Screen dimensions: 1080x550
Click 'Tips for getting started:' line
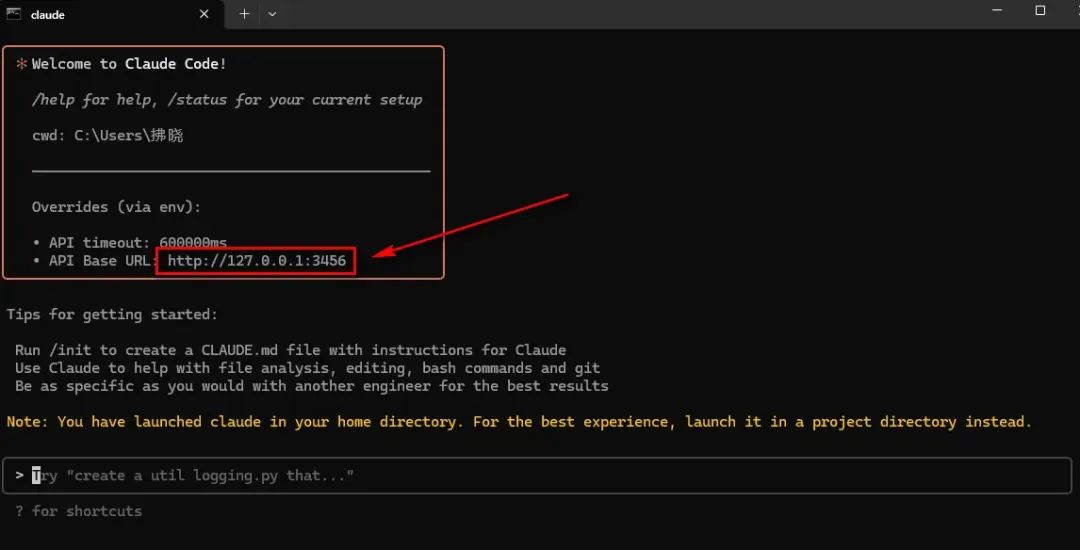point(112,315)
